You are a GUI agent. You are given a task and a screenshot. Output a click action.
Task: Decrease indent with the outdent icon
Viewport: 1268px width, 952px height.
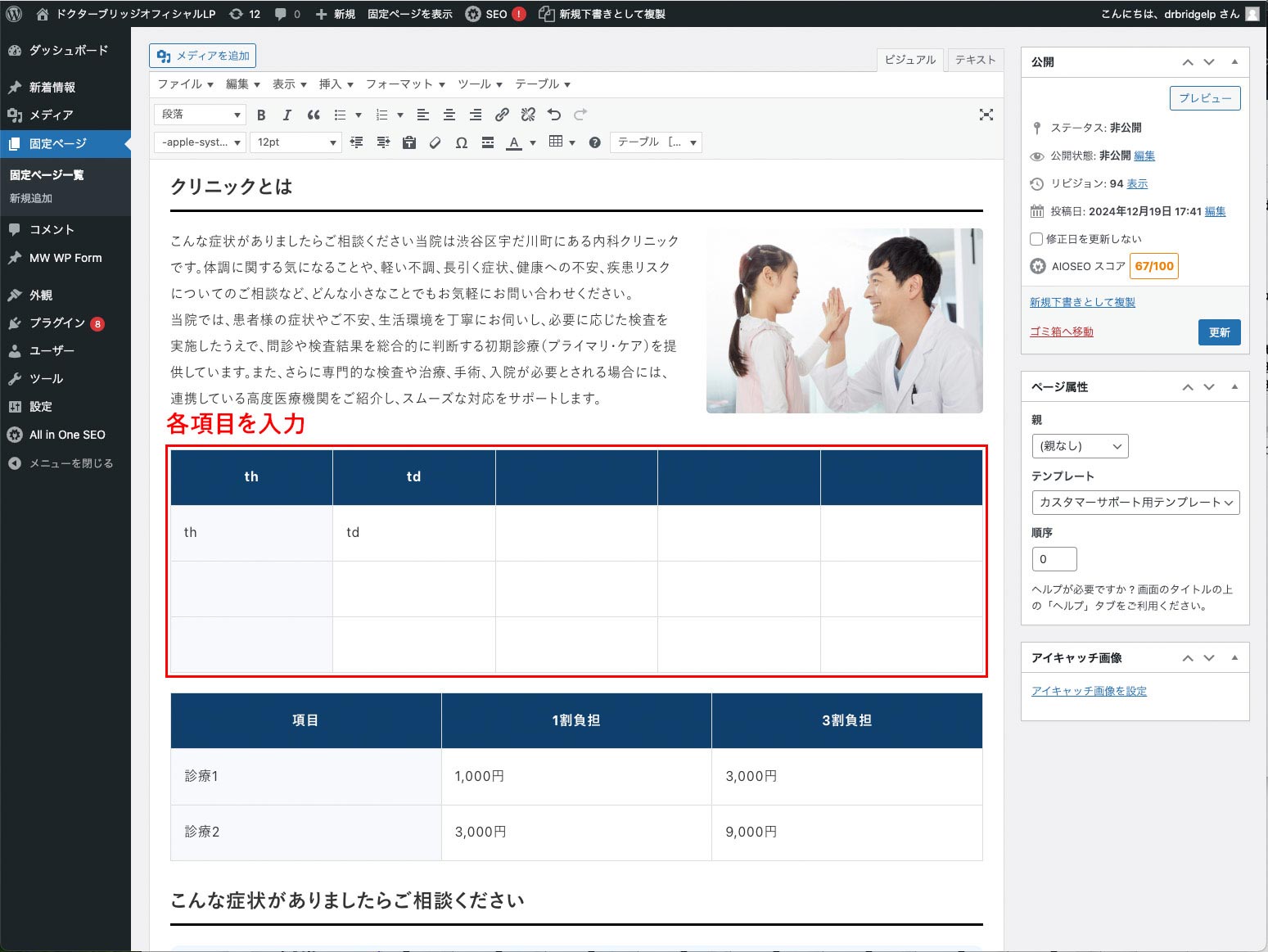click(x=356, y=142)
